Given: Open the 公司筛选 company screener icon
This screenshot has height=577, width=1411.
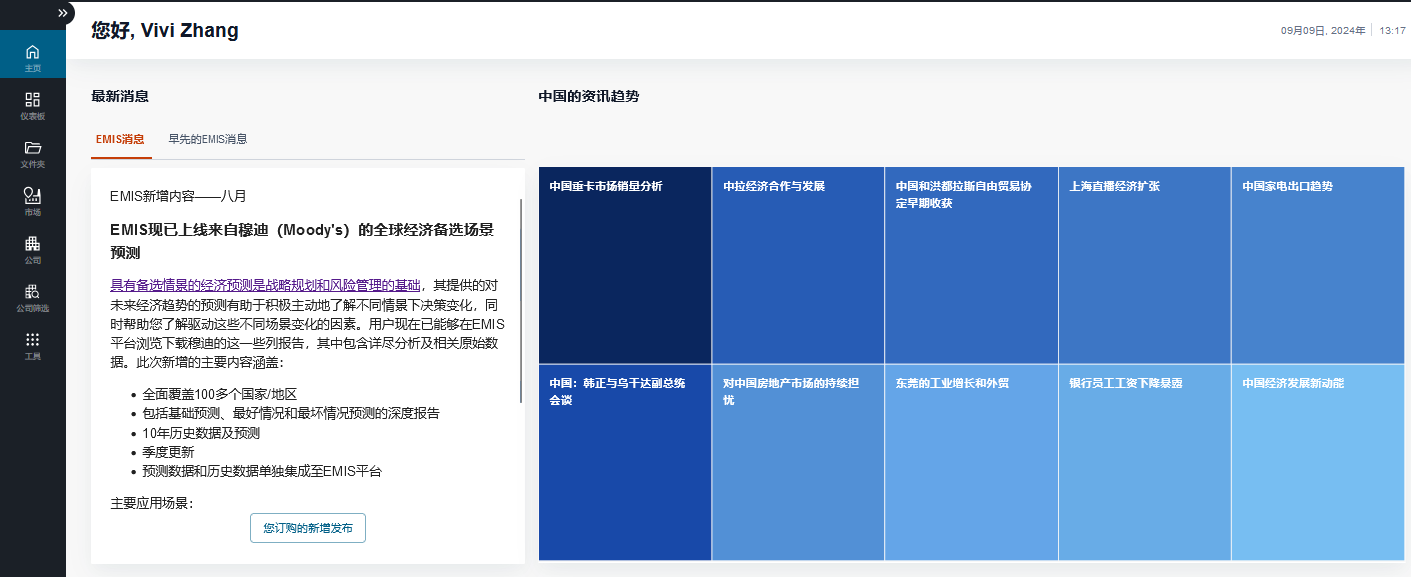Looking at the screenshot, I should coord(33,297).
